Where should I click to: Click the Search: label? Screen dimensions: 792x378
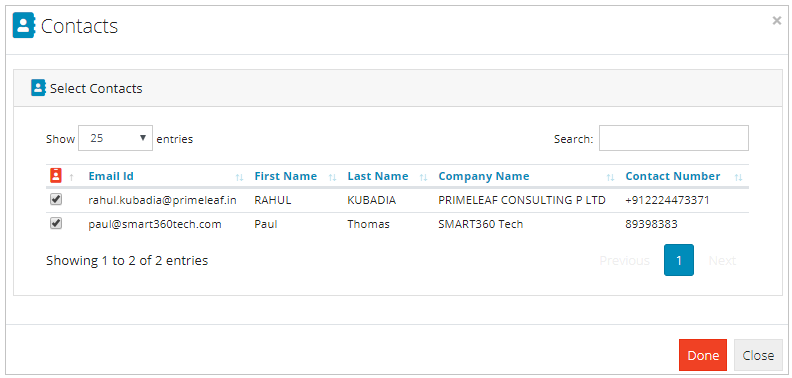[573, 139]
